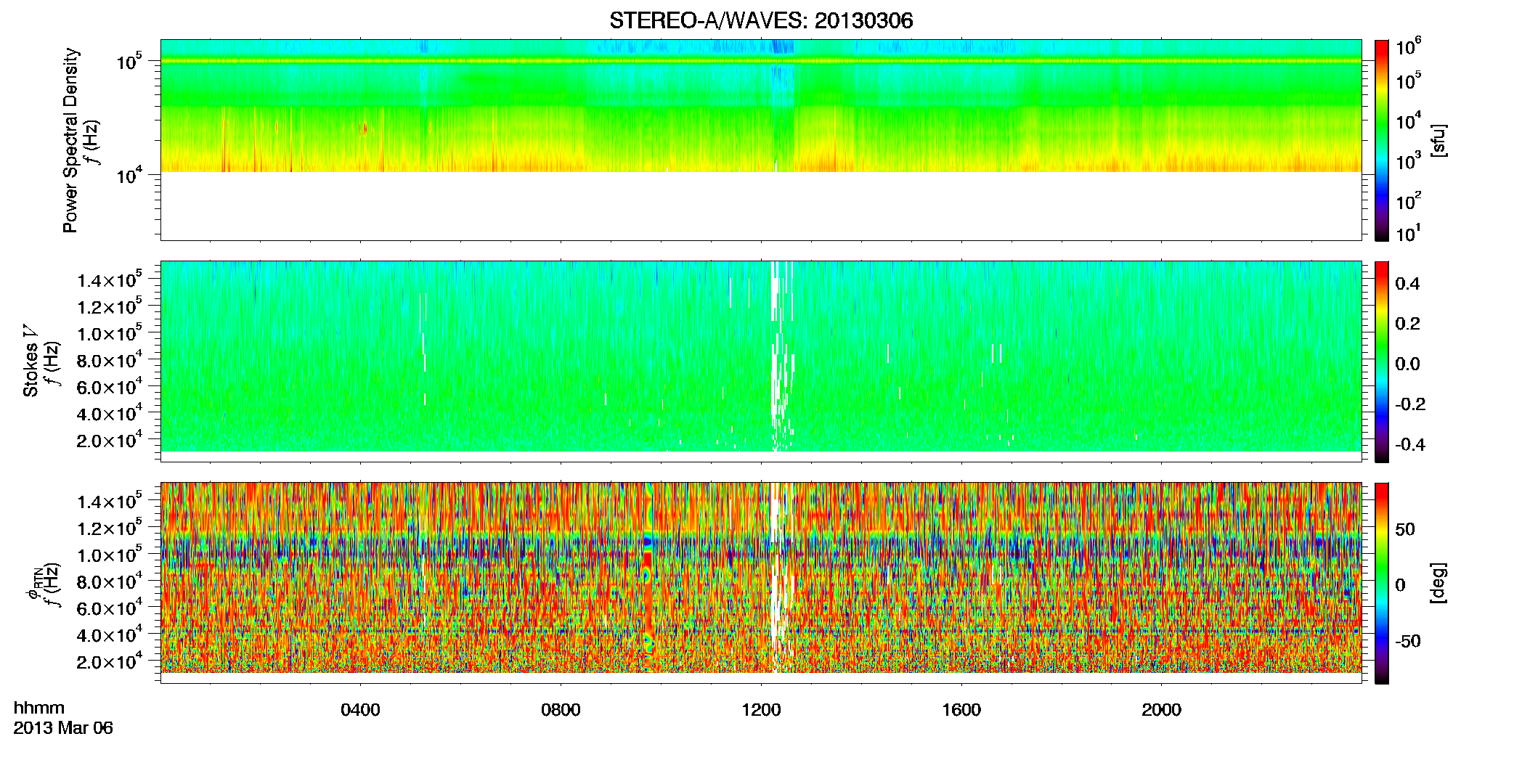Click the 10^4 tick on power spectral axis
Viewport: 1522px width, 784px height.
point(129,175)
